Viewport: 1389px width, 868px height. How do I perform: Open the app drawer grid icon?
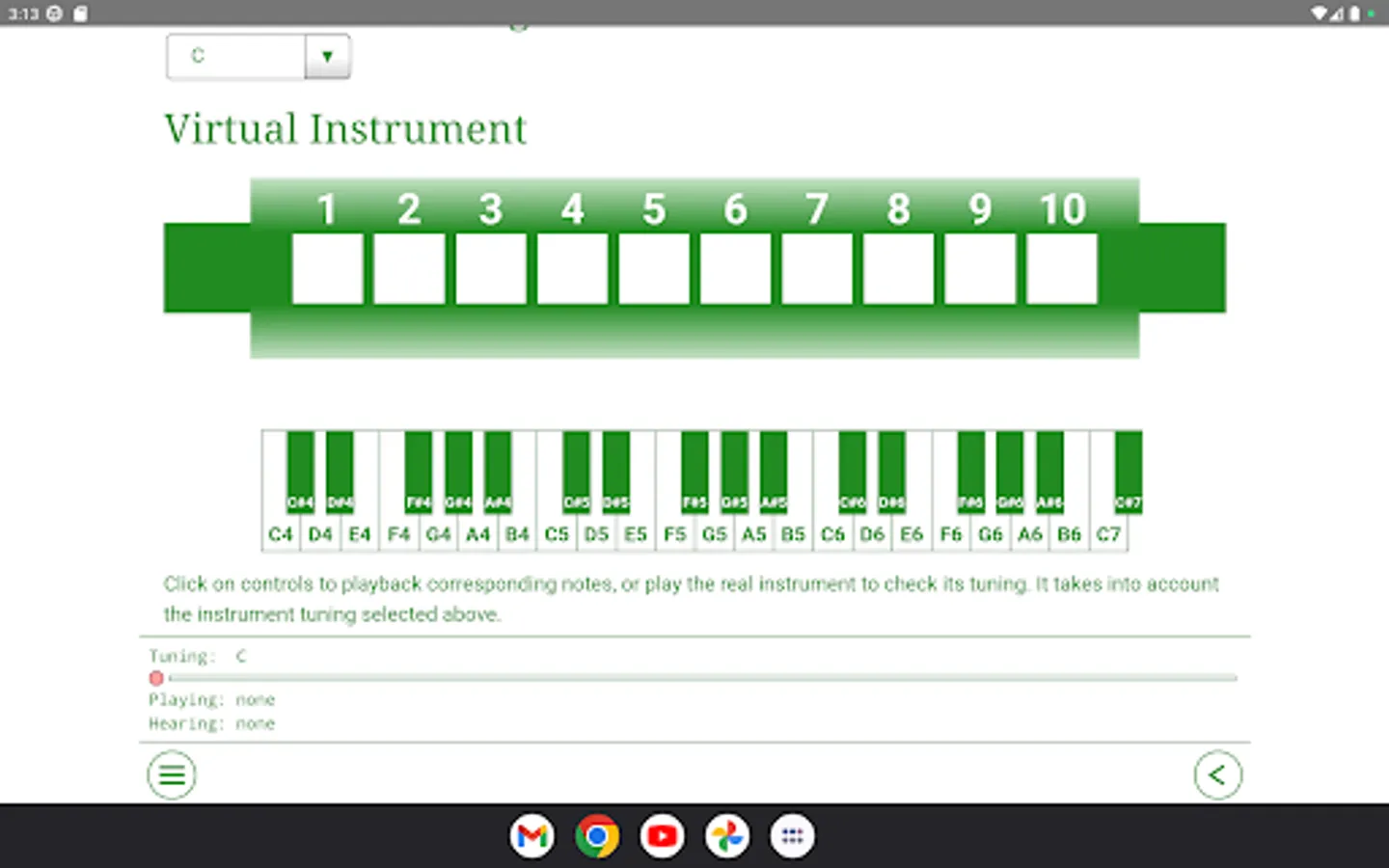point(792,836)
